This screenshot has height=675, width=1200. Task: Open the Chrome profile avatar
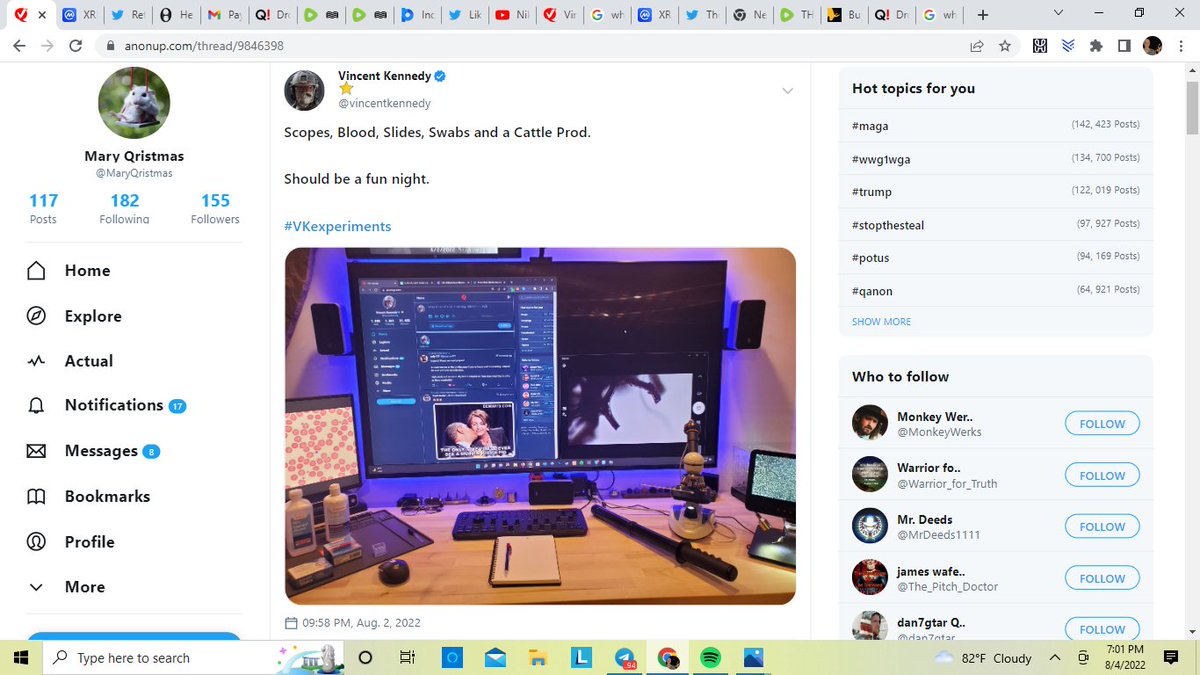click(x=1152, y=46)
